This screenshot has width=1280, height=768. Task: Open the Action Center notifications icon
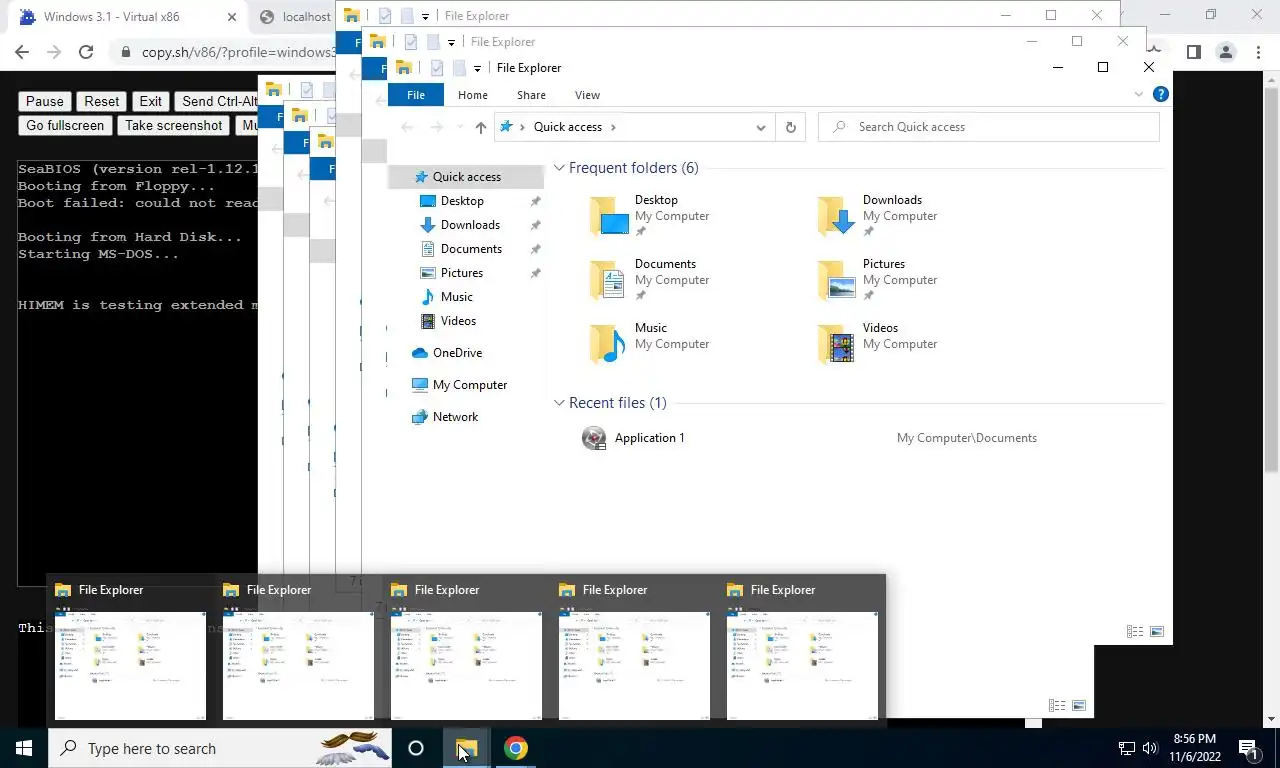point(1247,748)
